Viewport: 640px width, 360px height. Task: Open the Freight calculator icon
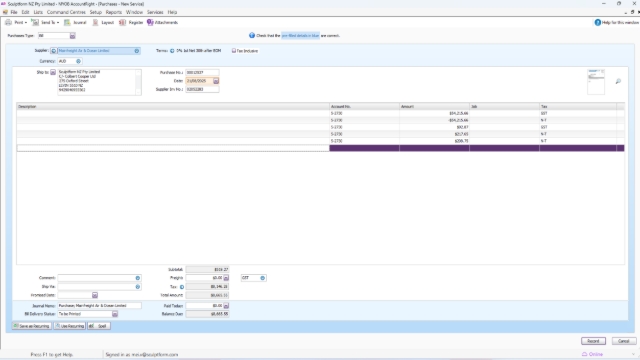(226, 278)
